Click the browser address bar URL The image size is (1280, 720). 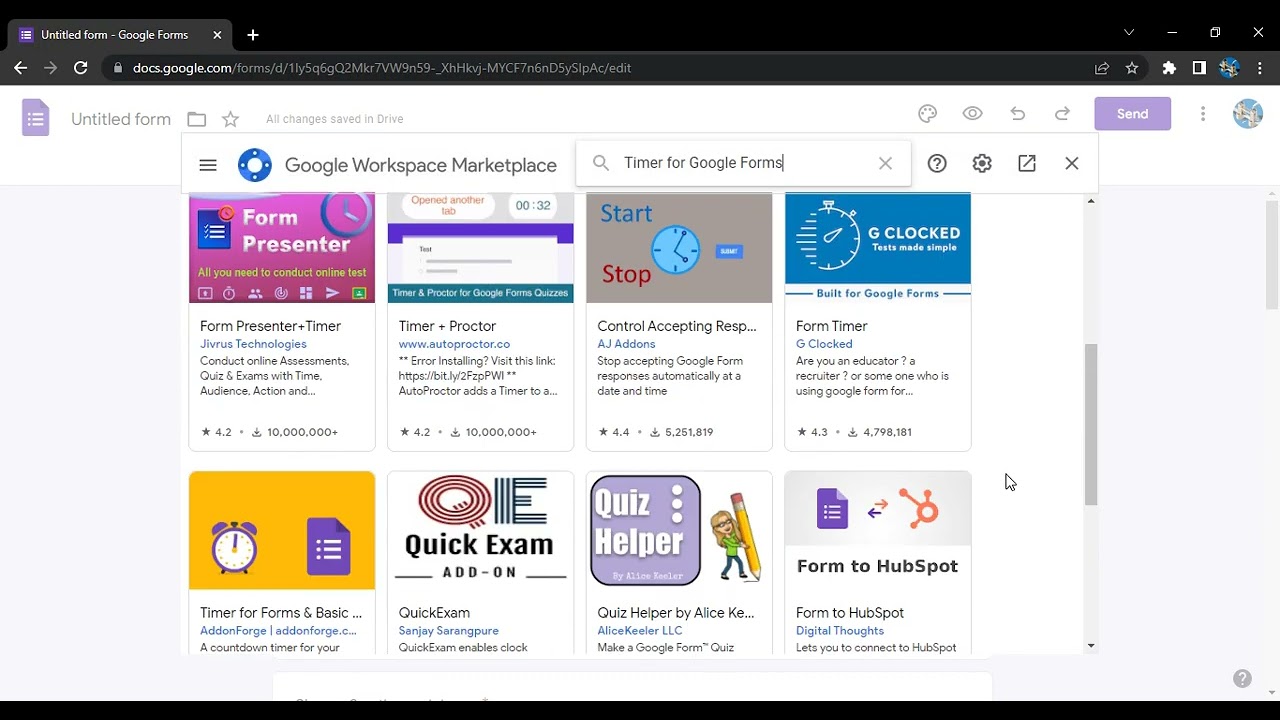pos(382,68)
